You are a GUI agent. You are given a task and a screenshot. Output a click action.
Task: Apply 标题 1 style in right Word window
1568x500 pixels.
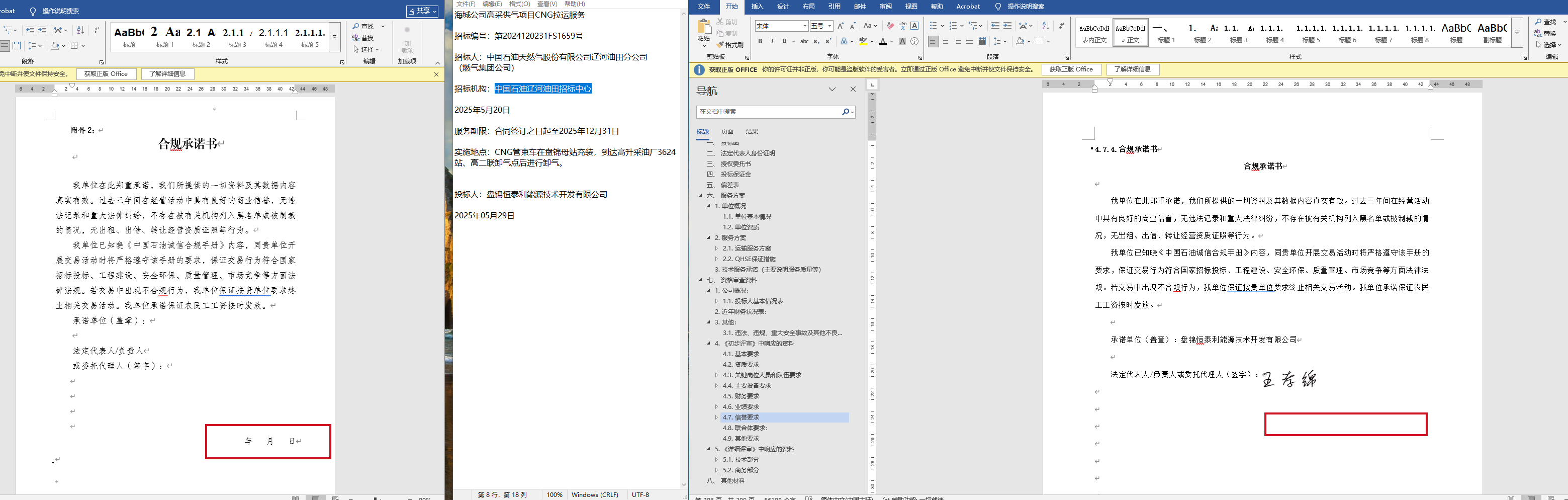click(1166, 33)
